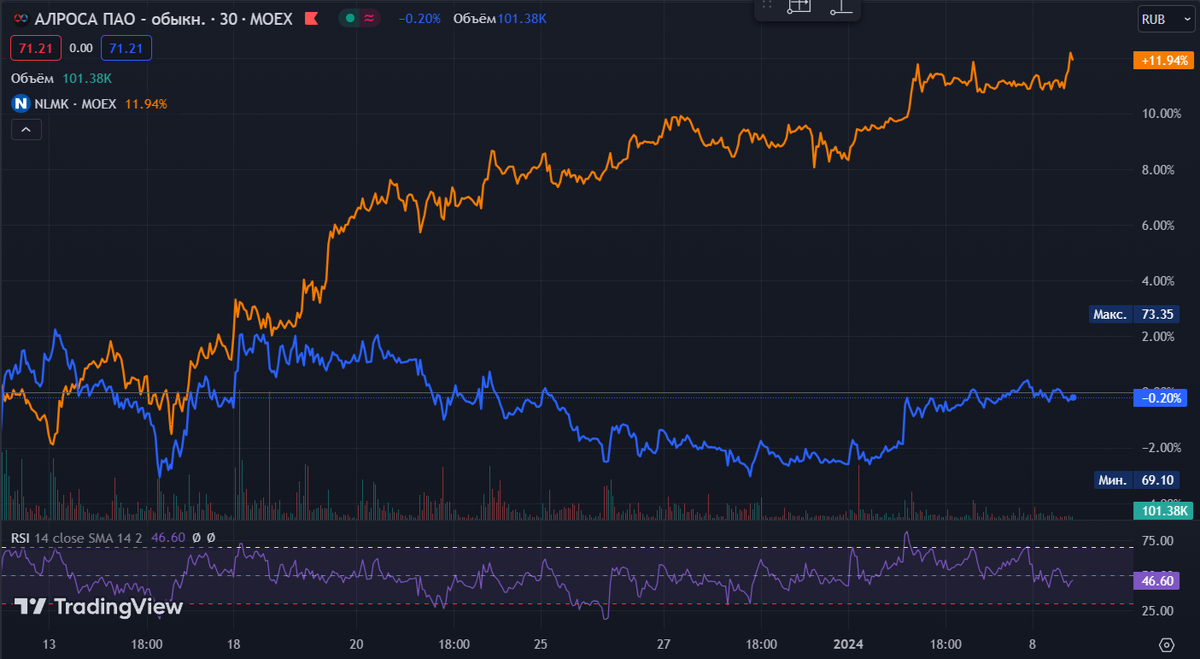Click the green market status dot

coord(350,18)
